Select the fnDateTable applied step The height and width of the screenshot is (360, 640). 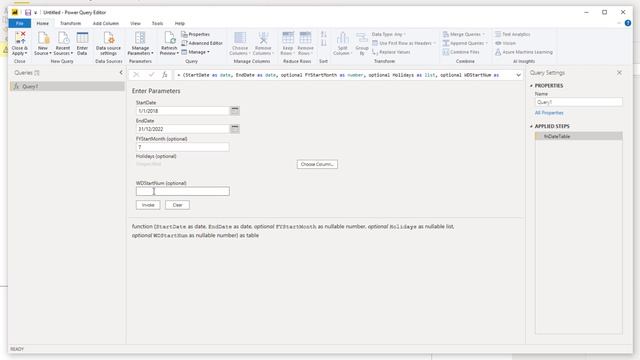tap(579, 136)
